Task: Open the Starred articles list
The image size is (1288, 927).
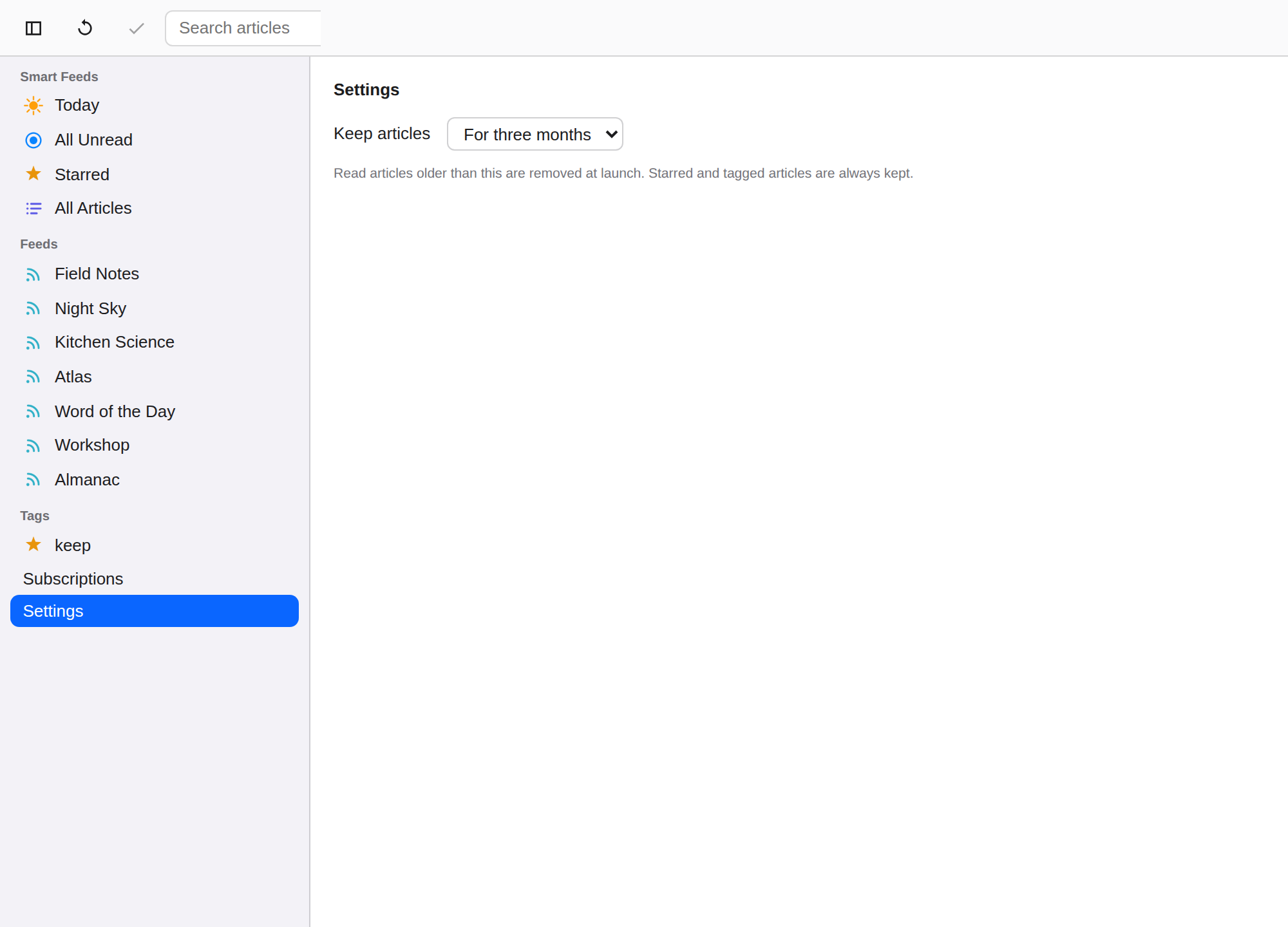Action: click(x=155, y=174)
